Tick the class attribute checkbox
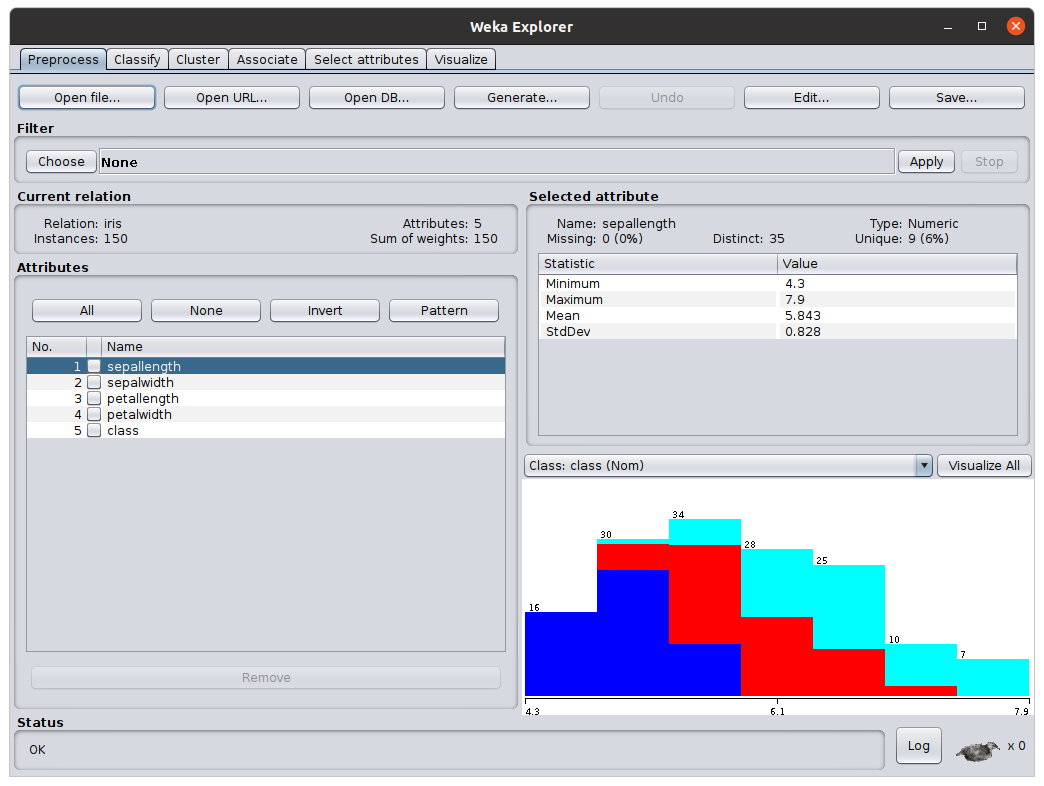1044x786 pixels. (94, 430)
